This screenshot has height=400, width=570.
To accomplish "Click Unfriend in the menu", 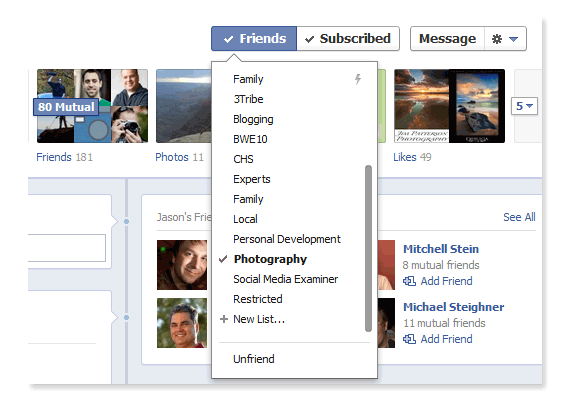I will click(x=254, y=359).
